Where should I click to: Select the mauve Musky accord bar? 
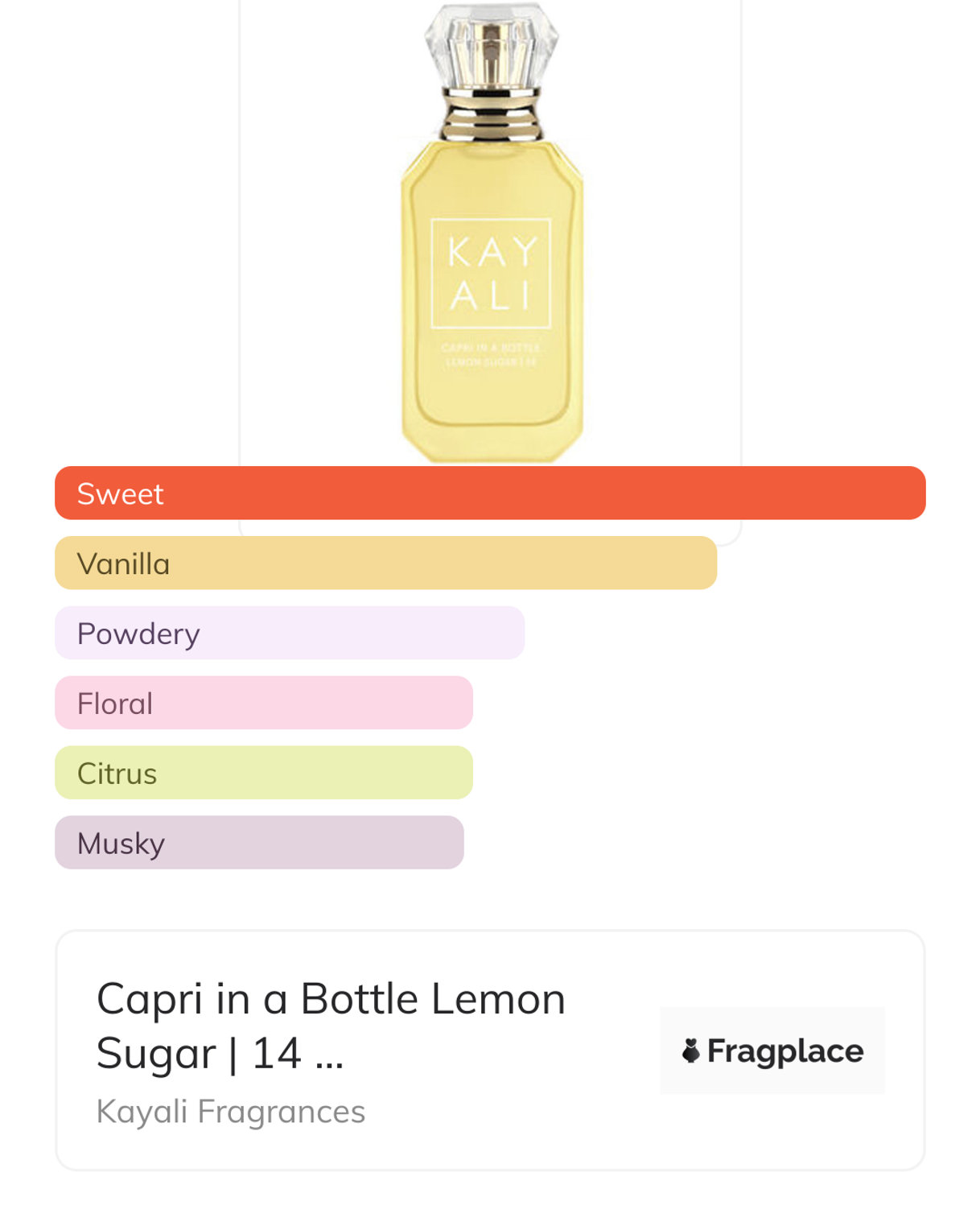click(x=259, y=842)
